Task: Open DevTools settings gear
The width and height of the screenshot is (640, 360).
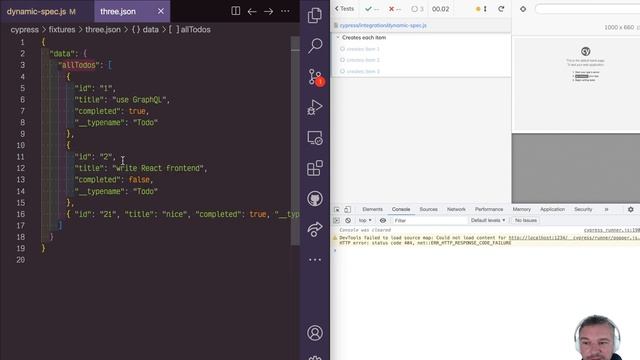Action: (631, 209)
